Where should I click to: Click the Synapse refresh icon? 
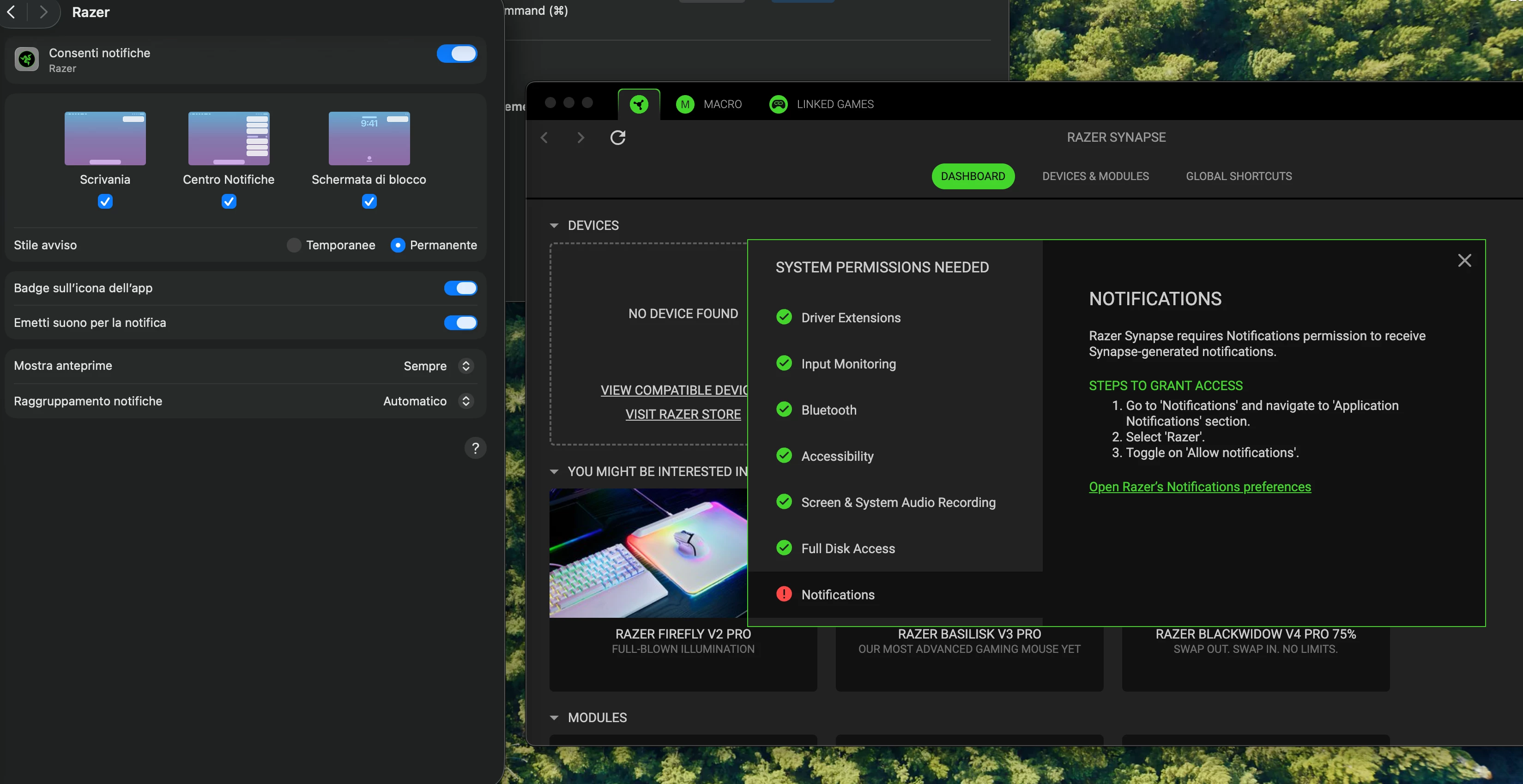pyautogui.click(x=617, y=138)
